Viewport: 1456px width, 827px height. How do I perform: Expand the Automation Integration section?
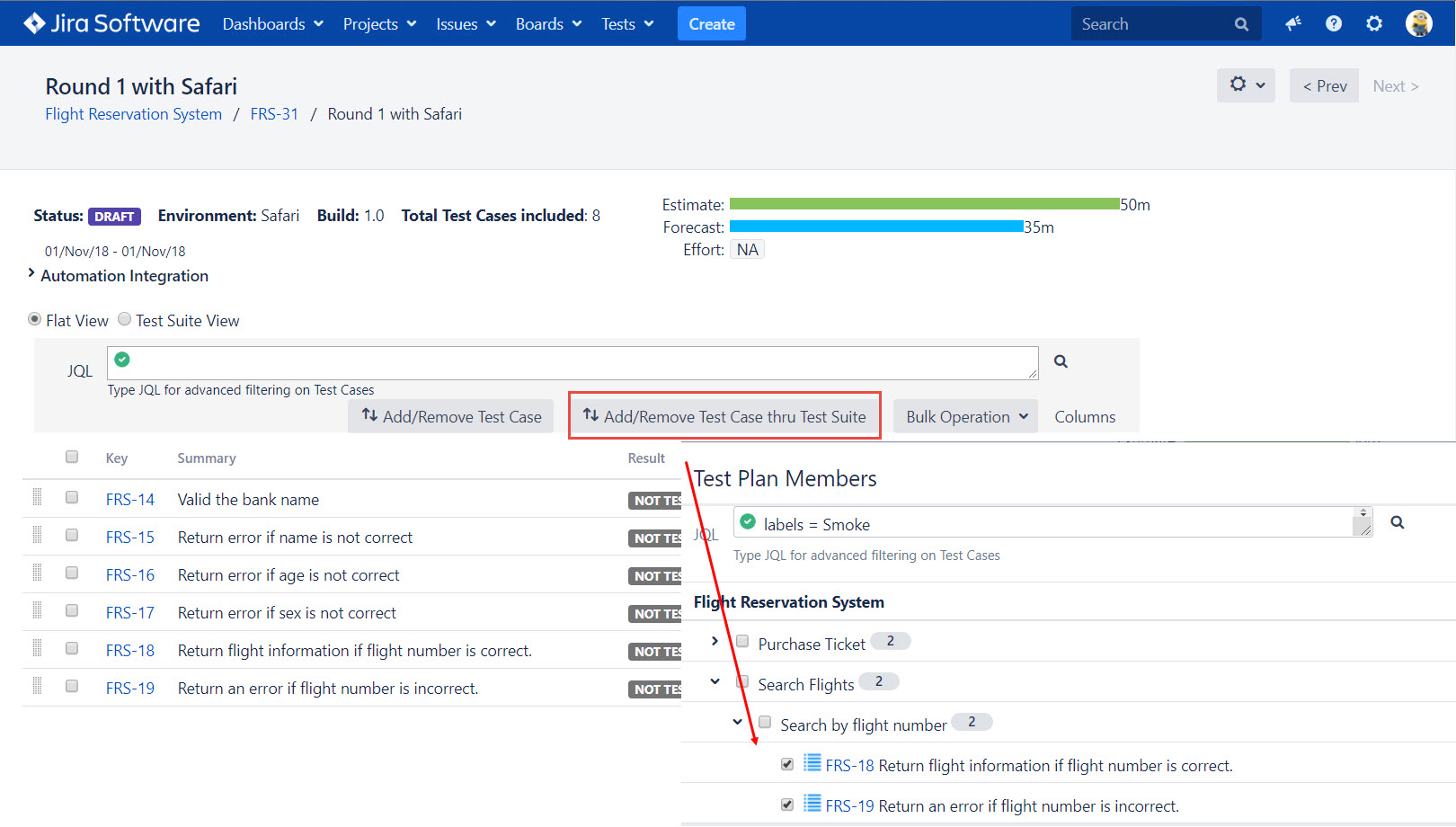31,273
